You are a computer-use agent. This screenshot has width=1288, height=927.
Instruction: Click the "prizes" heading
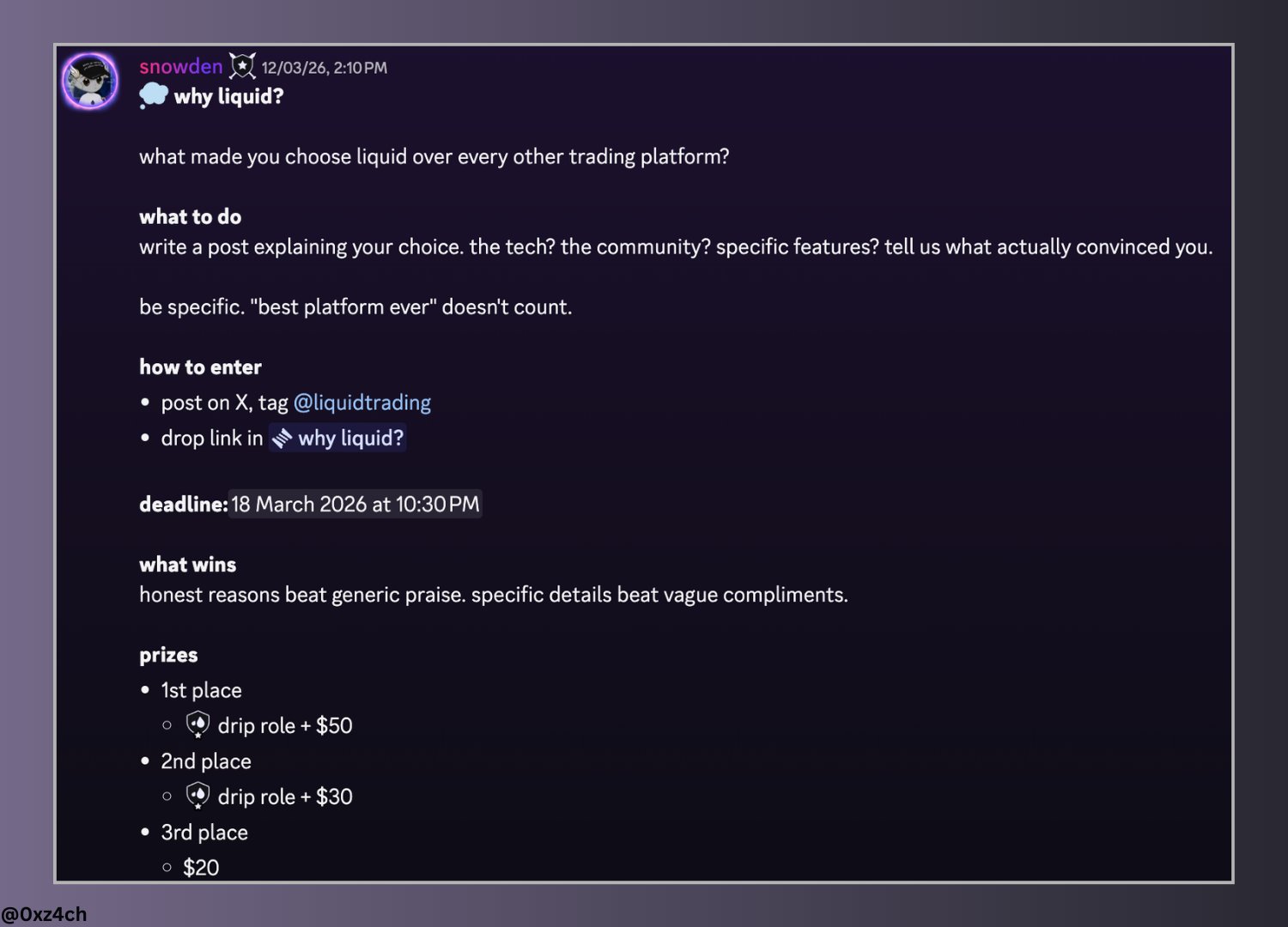coord(168,655)
